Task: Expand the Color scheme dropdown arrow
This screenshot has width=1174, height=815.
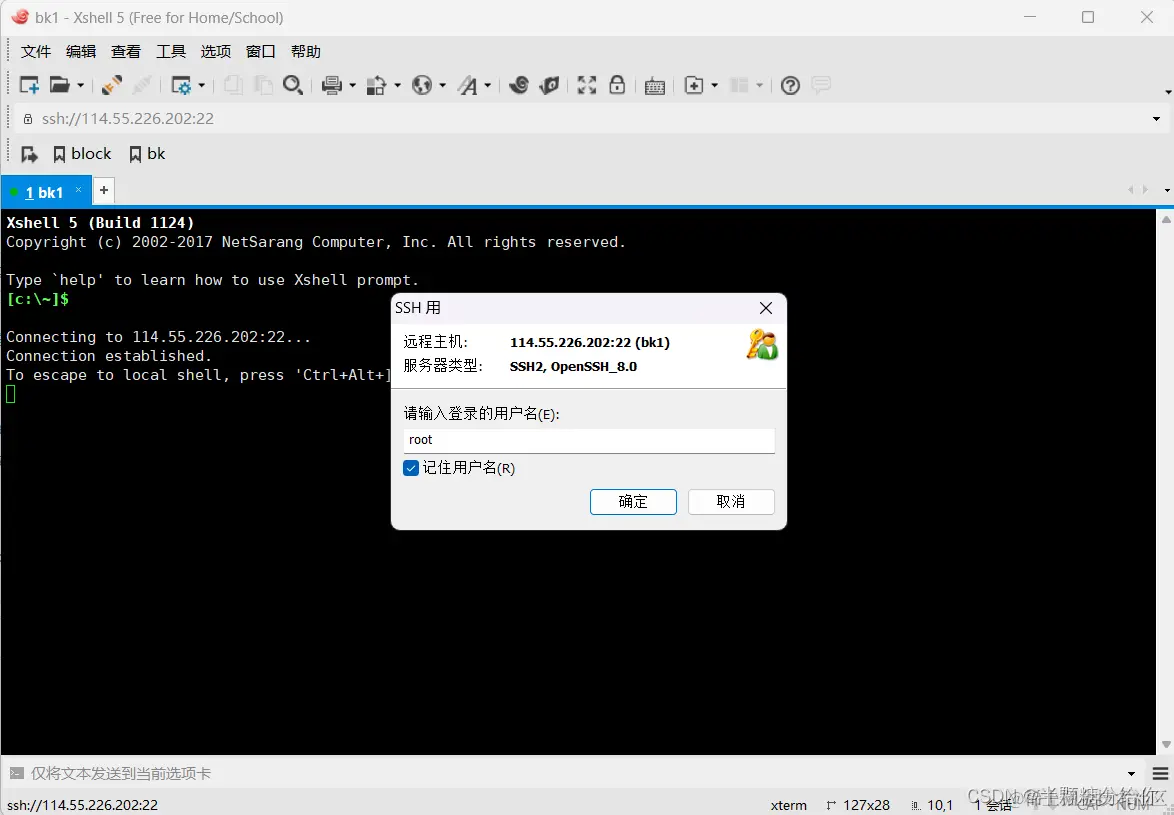Action: 398,85
